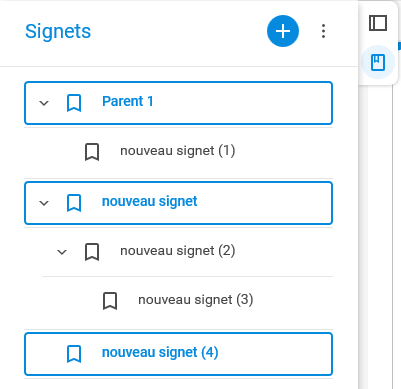This screenshot has width=401, height=389.
Task: Click the Signets panel title
Action: [58, 31]
